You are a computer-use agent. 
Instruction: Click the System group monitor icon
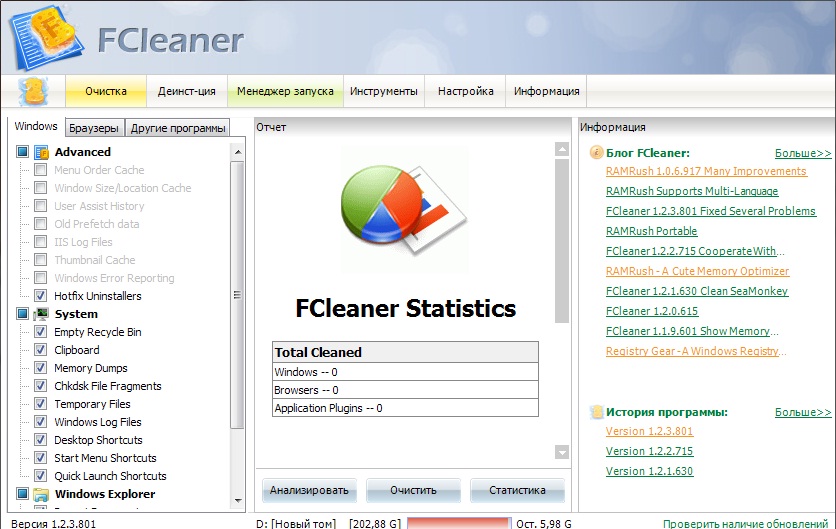point(42,314)
